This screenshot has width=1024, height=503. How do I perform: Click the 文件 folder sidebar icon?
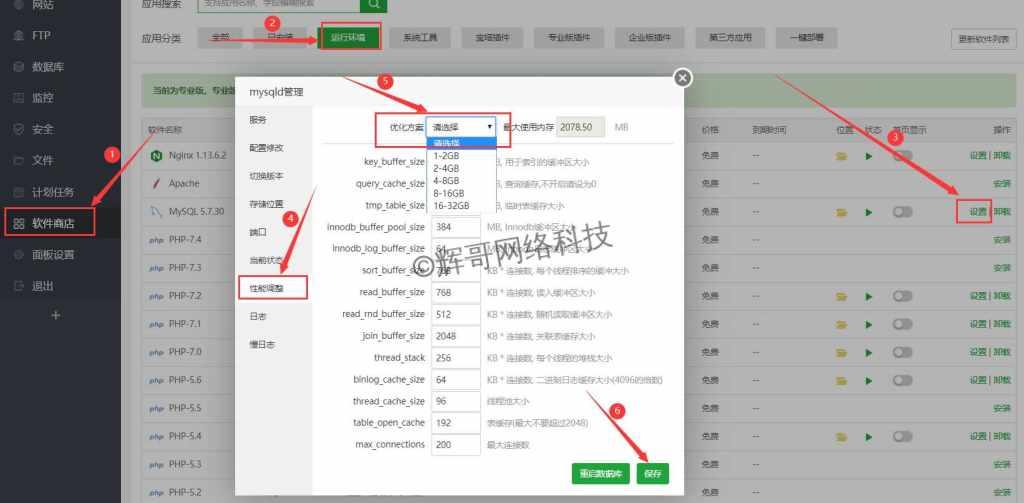pyautogui.click(x=19, y=161)
